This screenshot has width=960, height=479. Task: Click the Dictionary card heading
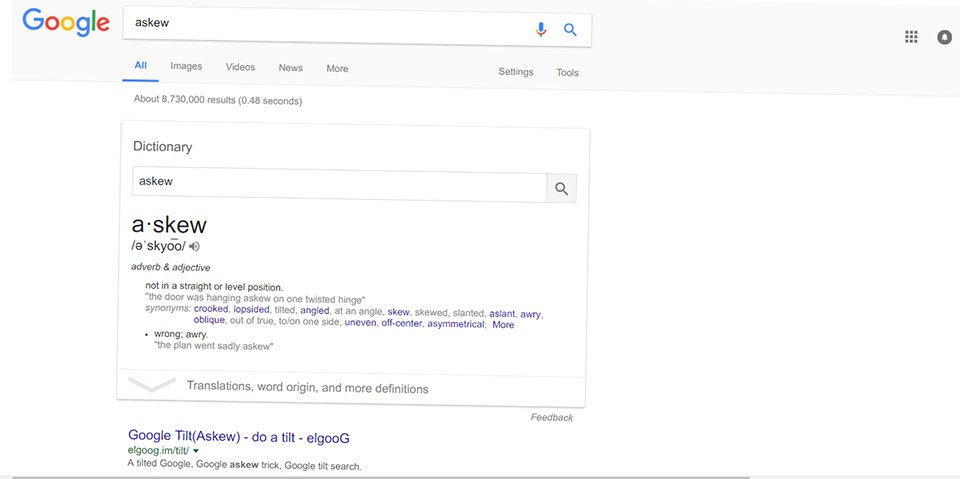click(162, 146)
